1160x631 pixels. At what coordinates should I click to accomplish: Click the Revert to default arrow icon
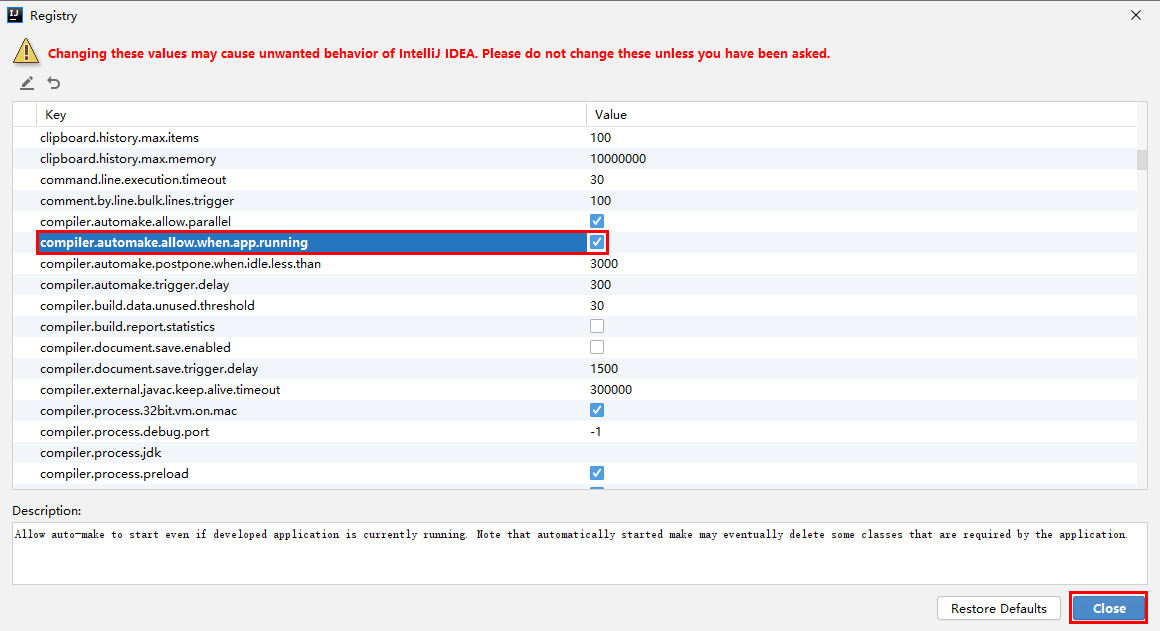[x=54, y=83]
